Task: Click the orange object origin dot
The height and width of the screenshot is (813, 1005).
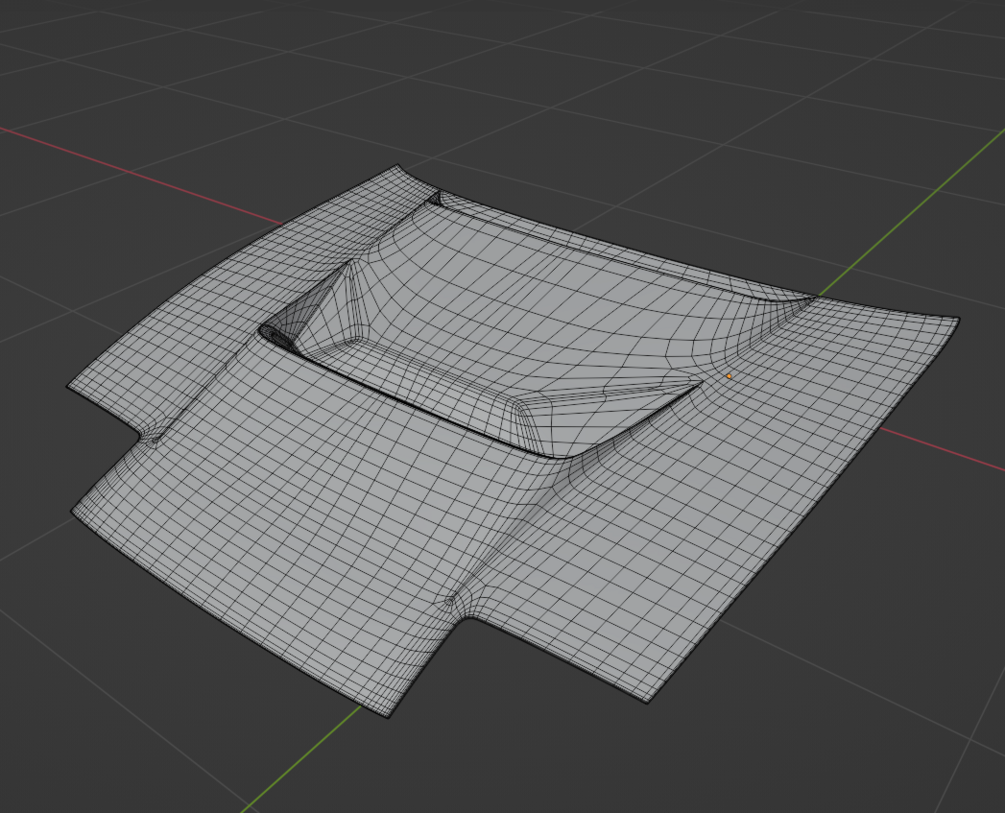Action: point(729,376)
